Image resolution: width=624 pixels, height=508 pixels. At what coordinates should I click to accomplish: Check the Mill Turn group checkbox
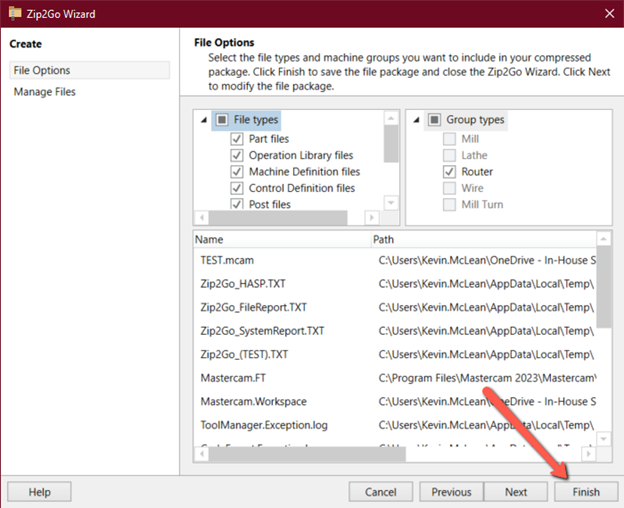coord(449,204)
